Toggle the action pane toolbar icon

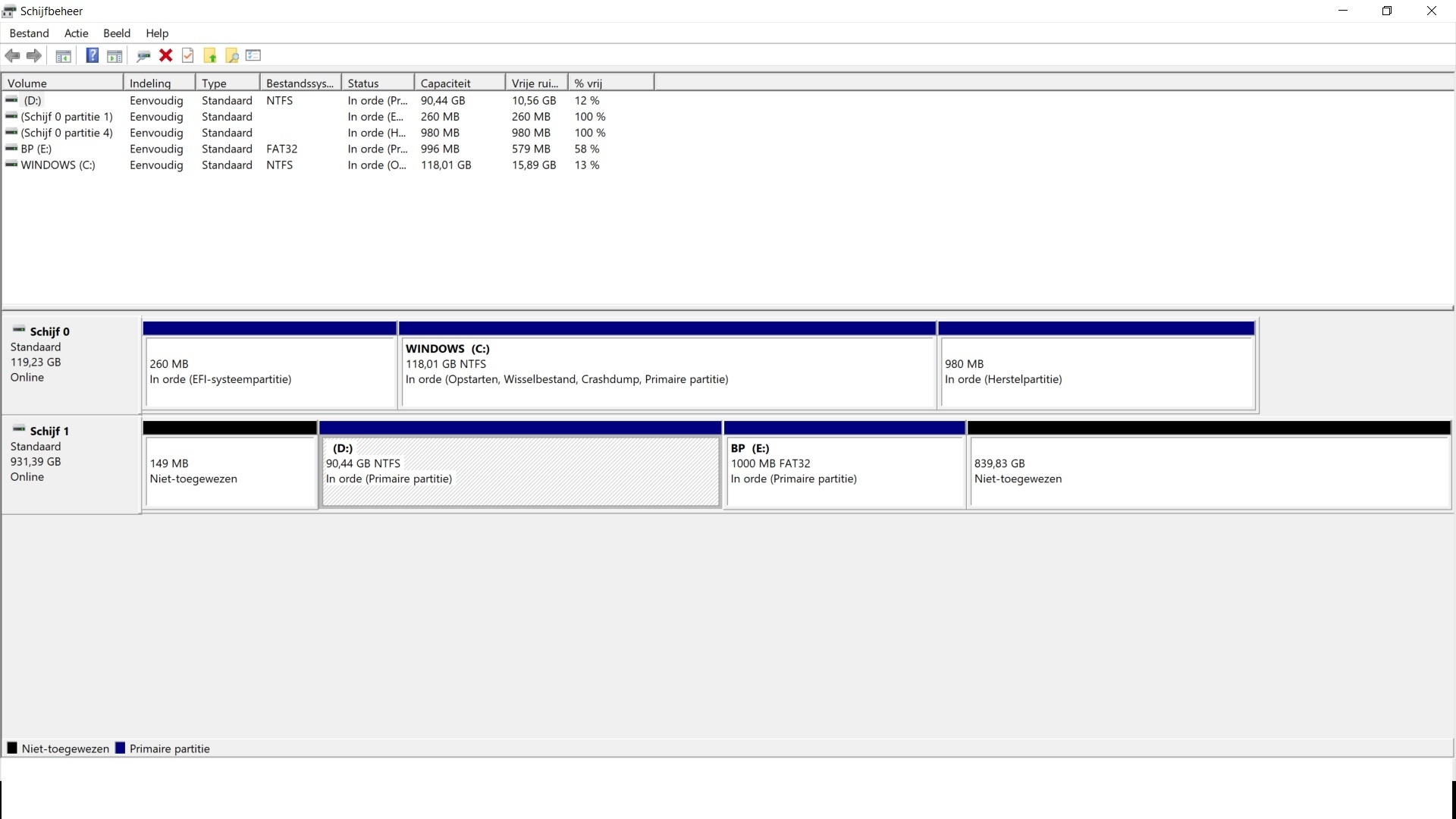[x=115, y=55]
